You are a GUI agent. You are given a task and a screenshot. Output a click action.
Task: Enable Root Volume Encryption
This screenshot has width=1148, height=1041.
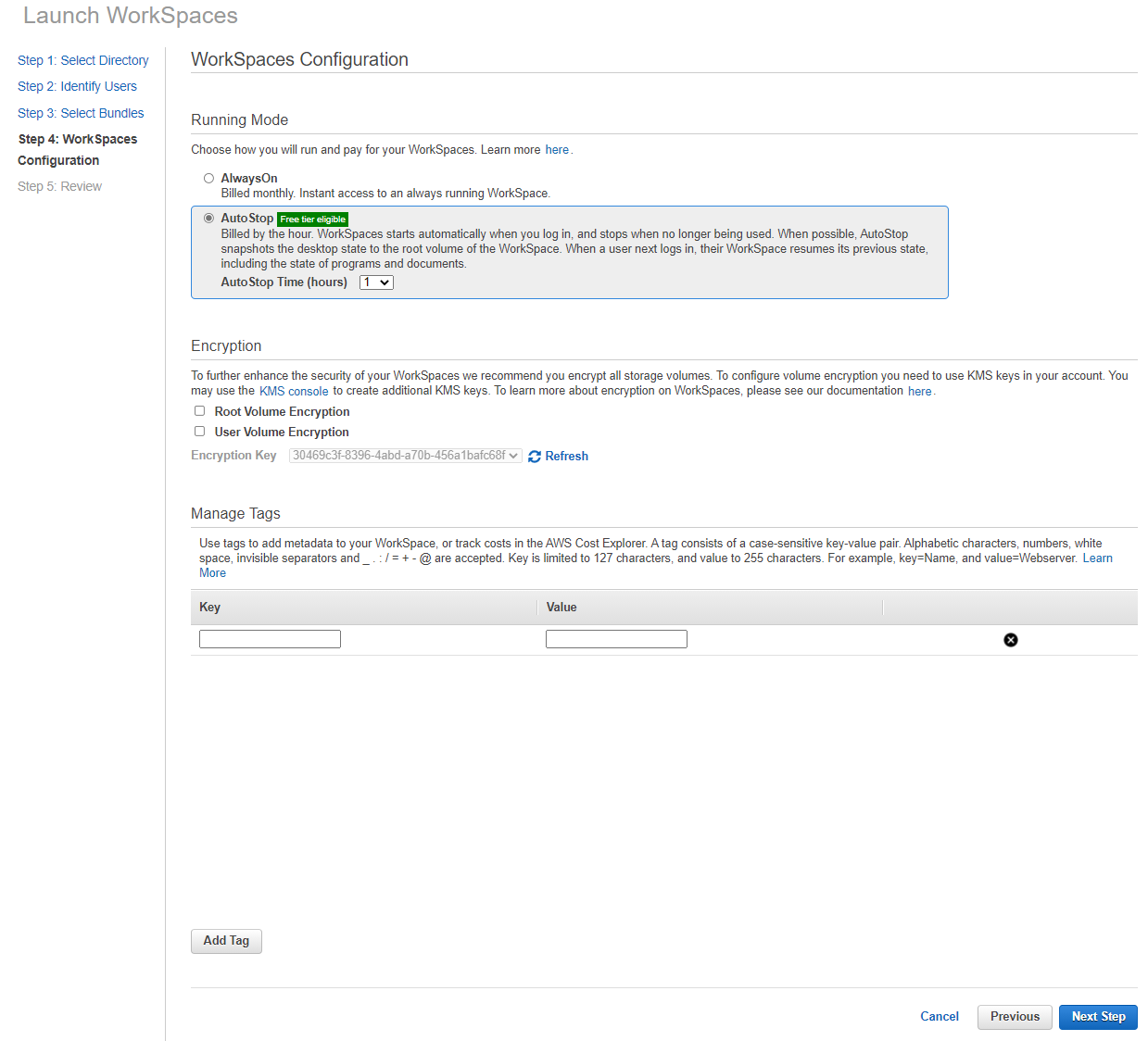pos(199,410)
